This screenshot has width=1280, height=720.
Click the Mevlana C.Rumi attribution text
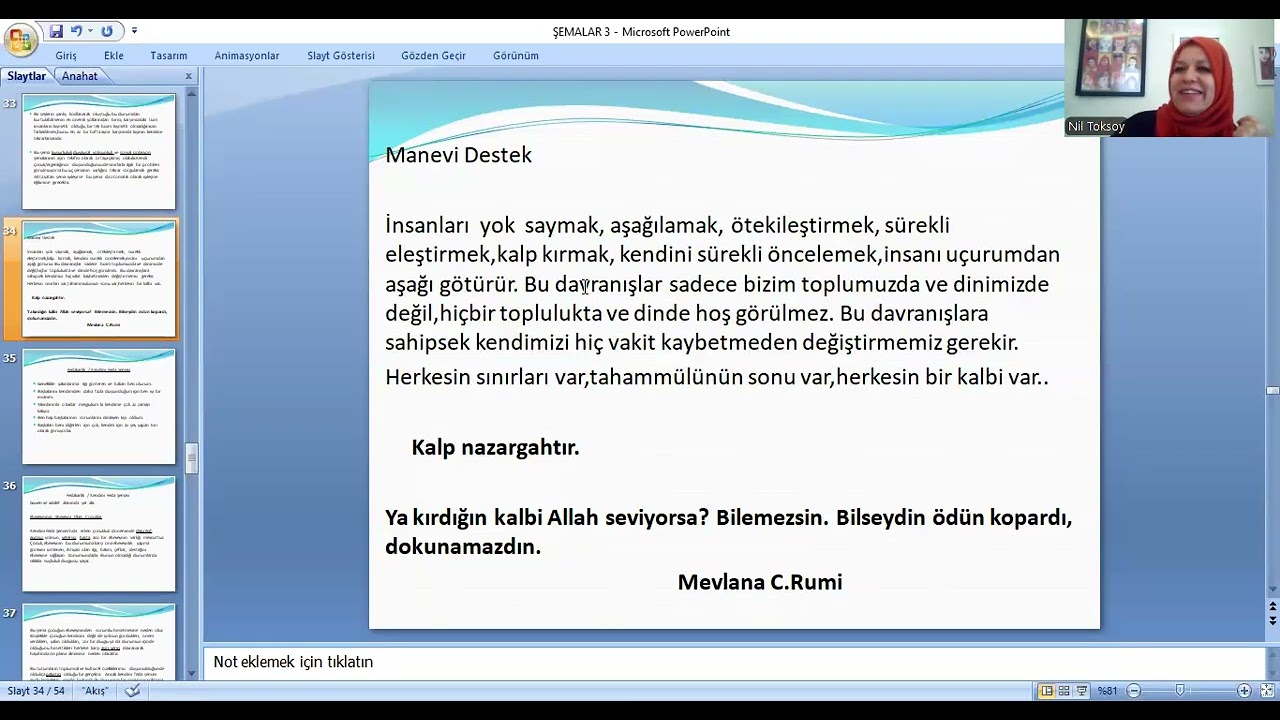click(x=760, y=582)
